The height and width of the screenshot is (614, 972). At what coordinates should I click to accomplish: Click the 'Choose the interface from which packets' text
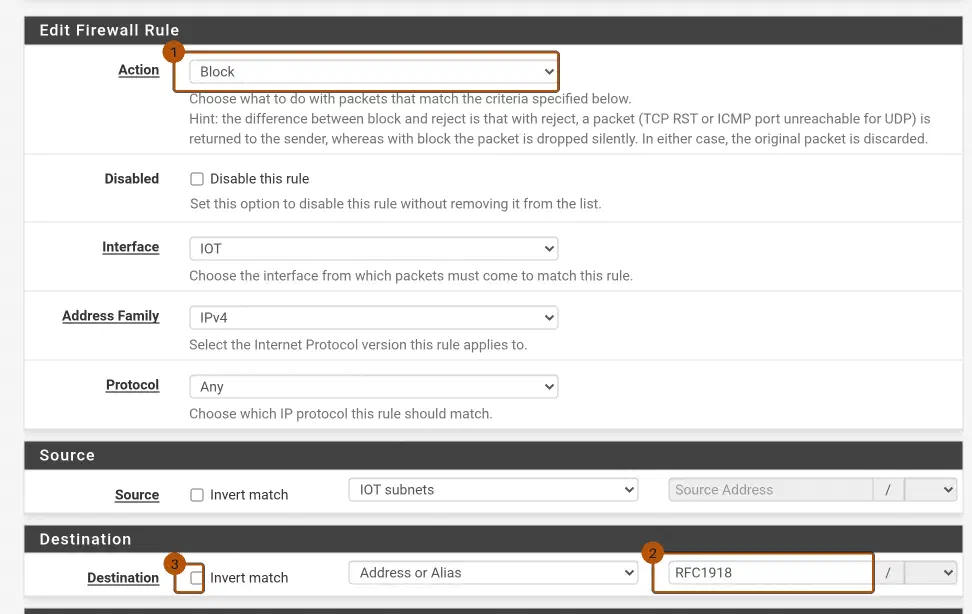click(410, 276)
